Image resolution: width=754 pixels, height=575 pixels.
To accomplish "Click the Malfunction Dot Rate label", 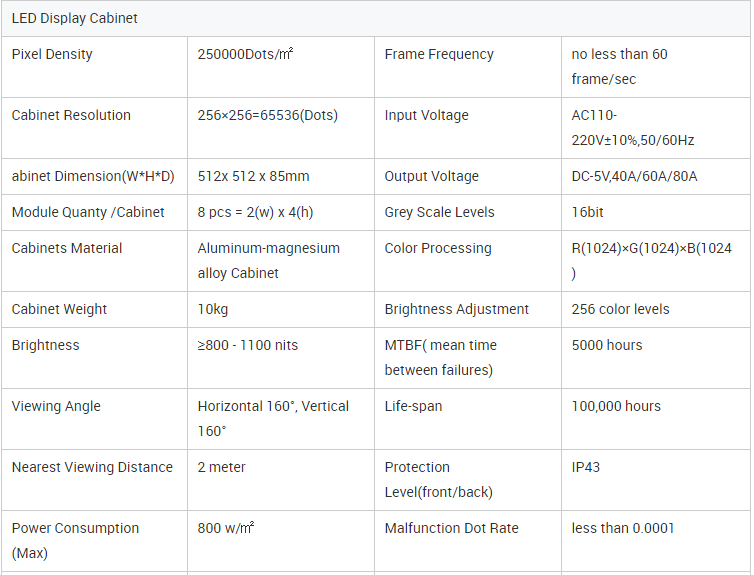I will (x=451, y=528).
